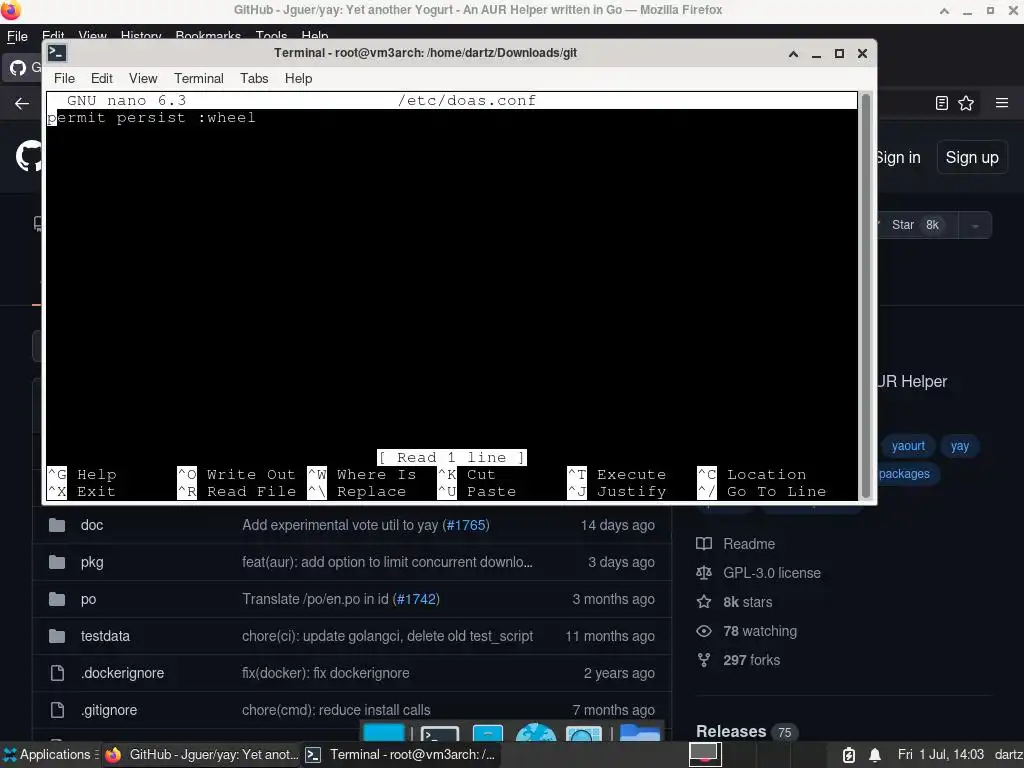Place cursor on 'permit persist :wheel' line
1024x768 pixels.
(x=152, y=118)
